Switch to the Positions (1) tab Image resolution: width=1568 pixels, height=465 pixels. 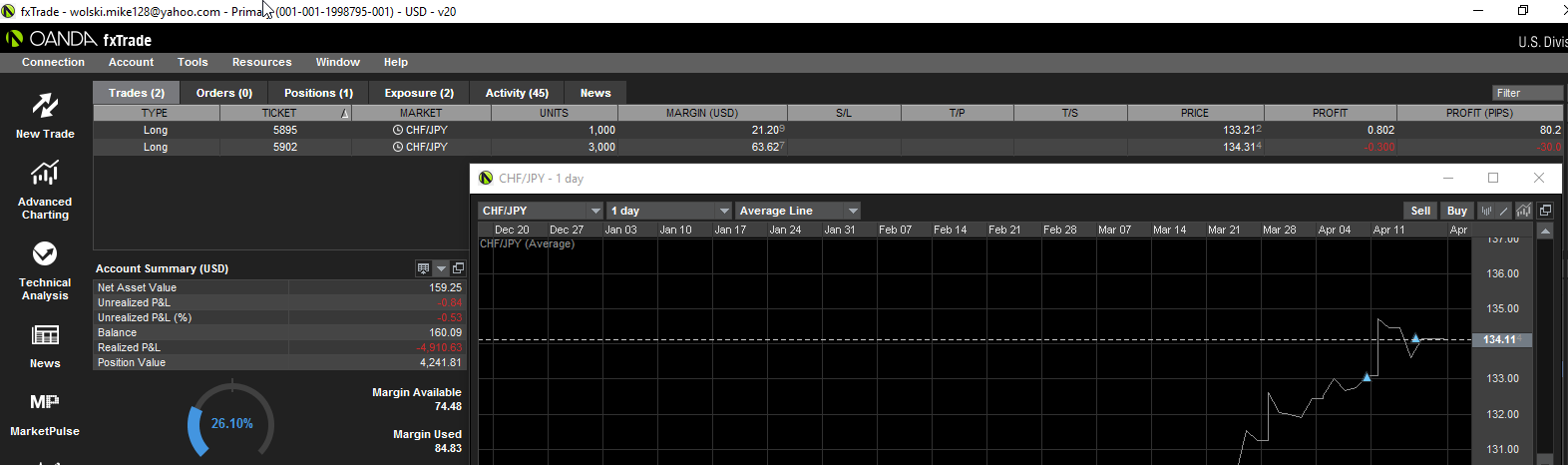(318, 93)
